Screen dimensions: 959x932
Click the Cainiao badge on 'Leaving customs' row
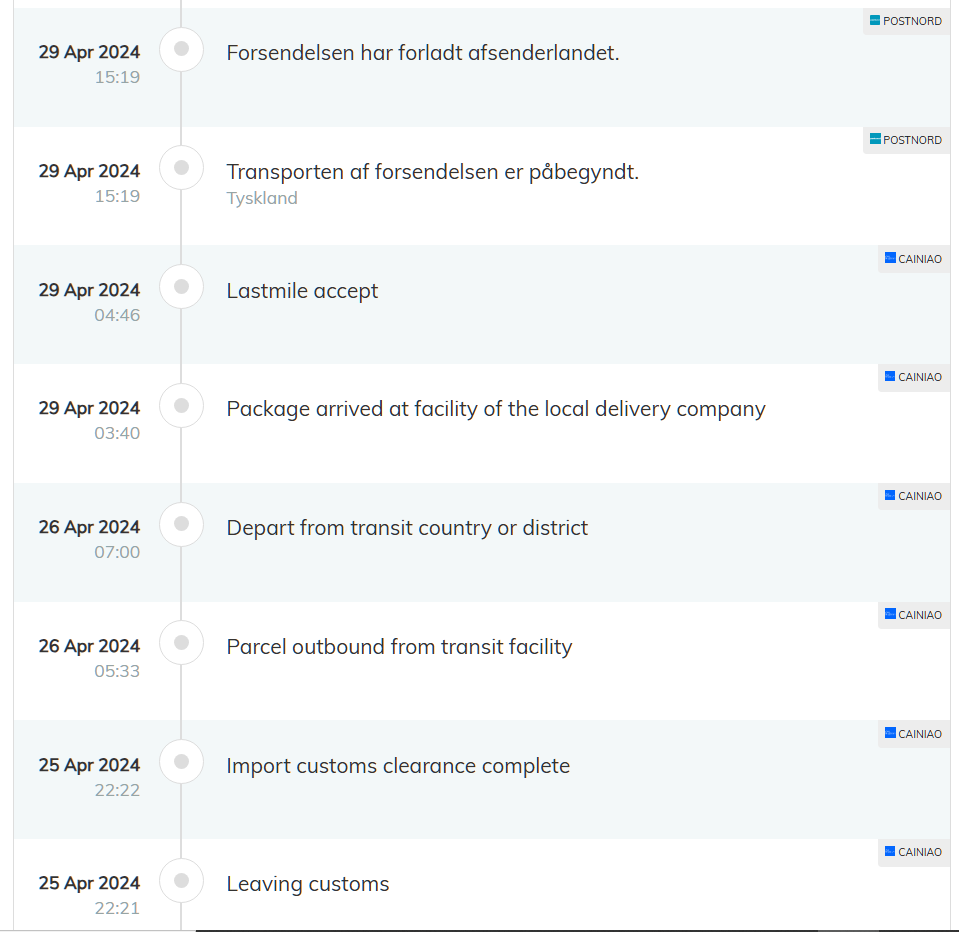coord(913,852)
